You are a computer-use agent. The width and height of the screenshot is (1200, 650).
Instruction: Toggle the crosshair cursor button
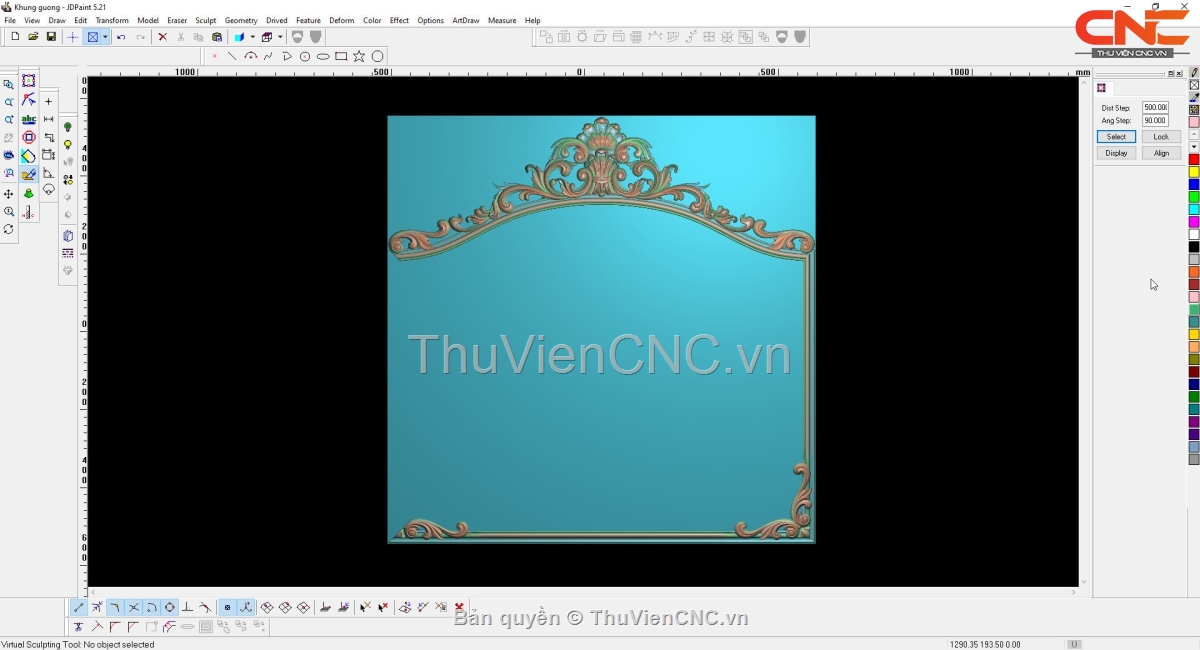click(72, 37)
